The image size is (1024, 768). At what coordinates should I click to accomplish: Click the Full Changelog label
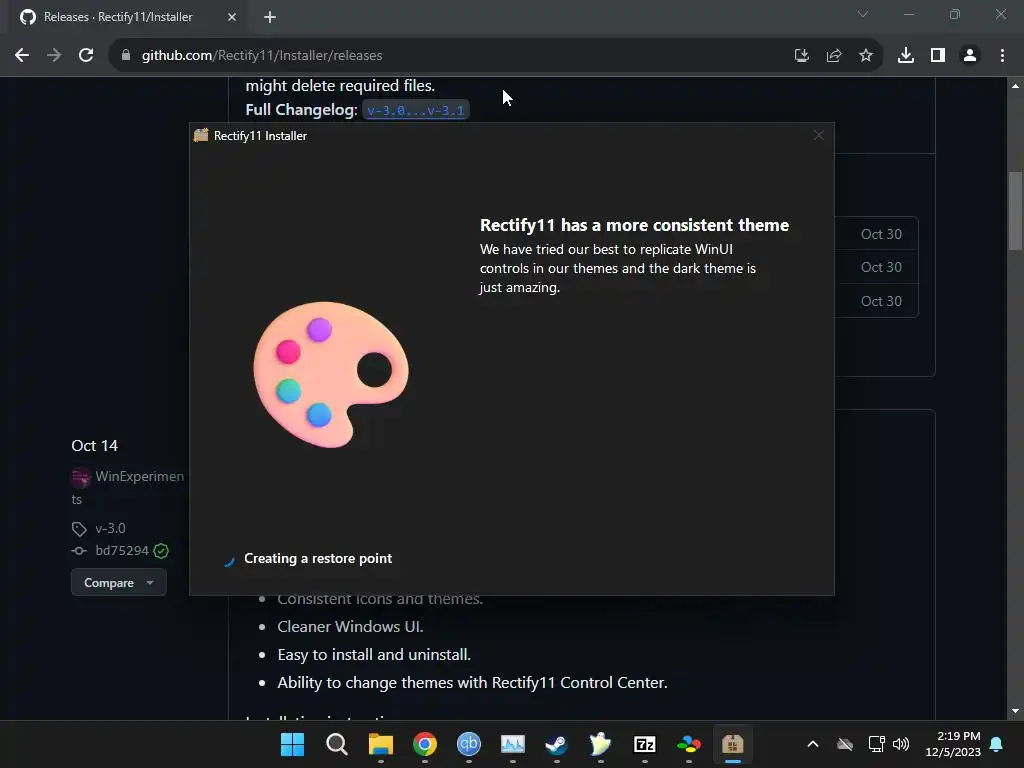301,110
